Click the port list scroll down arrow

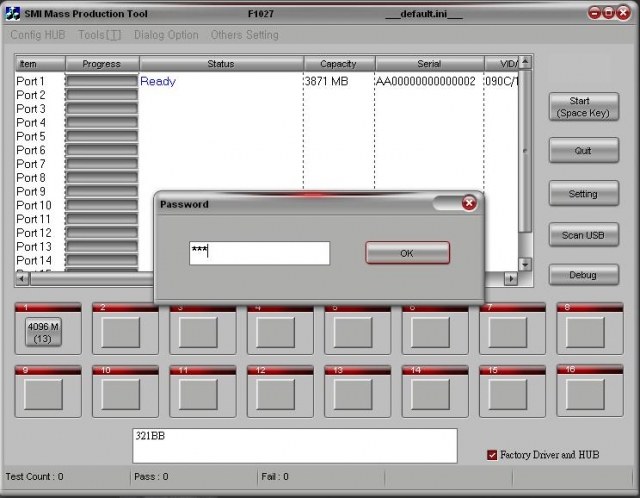[x=525, y=264]
